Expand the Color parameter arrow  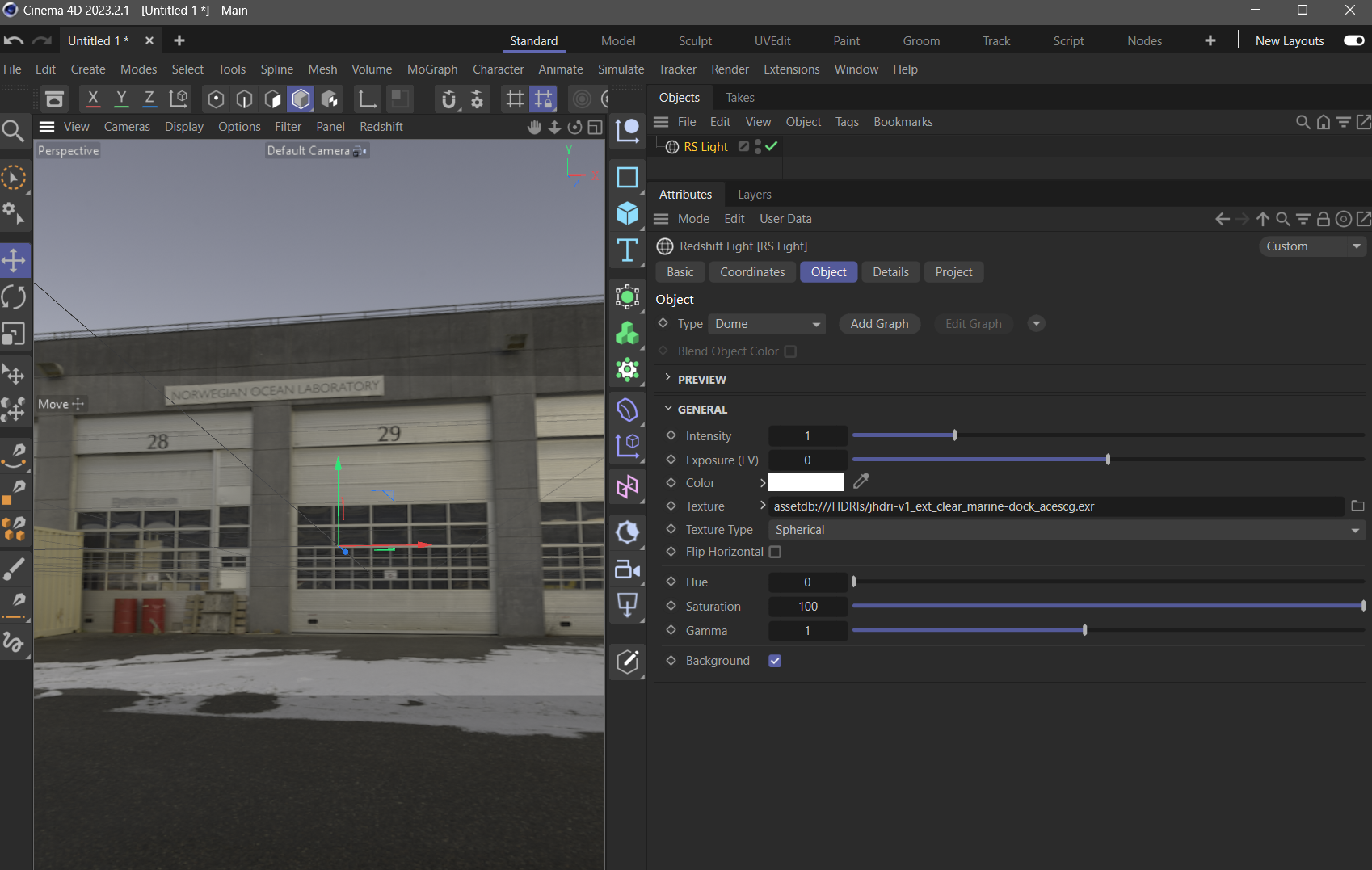pos(762,482)
